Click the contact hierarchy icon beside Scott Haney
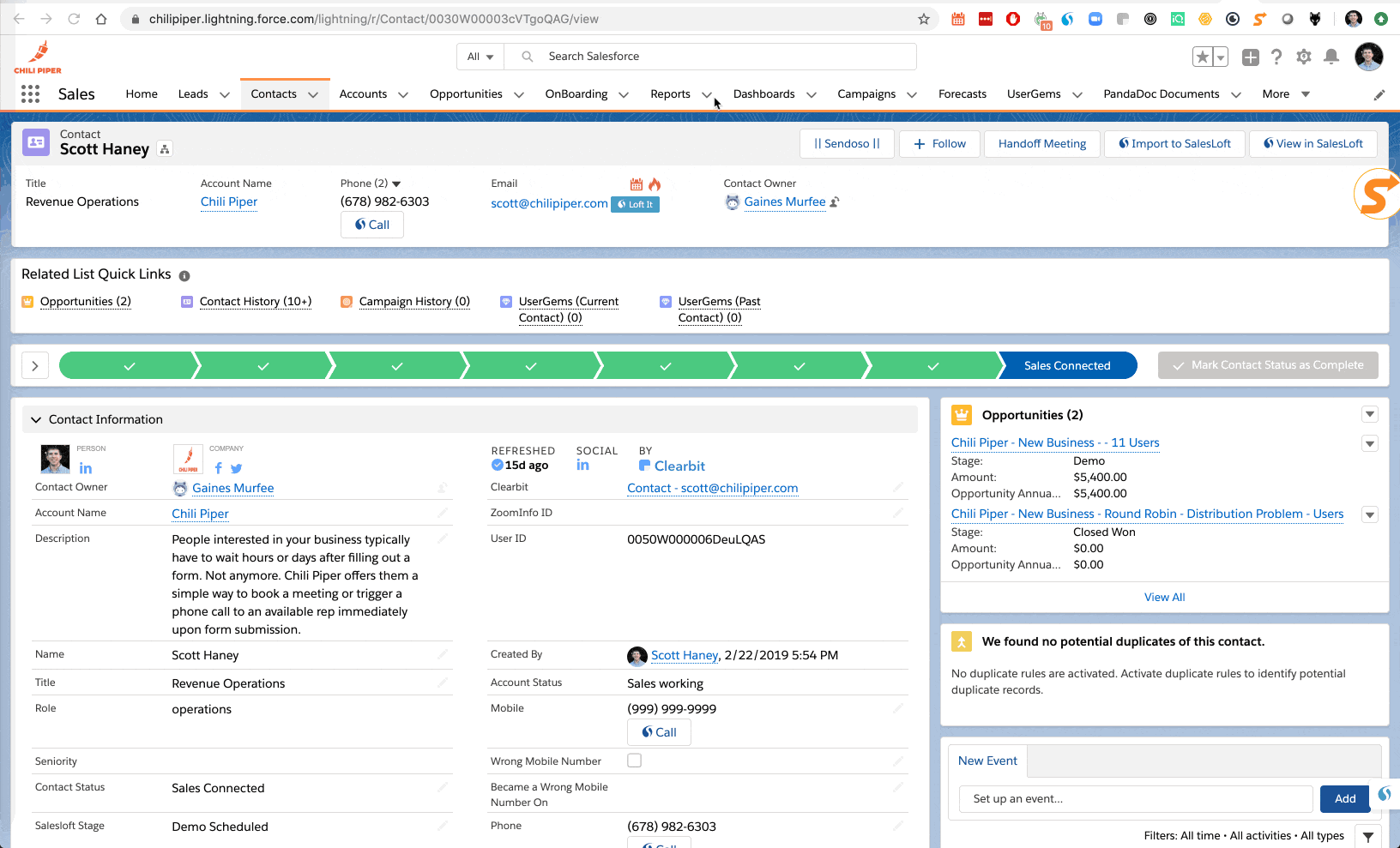This screenshot has height=848, width=1400. pyautogui.click(x=165, y=149)
